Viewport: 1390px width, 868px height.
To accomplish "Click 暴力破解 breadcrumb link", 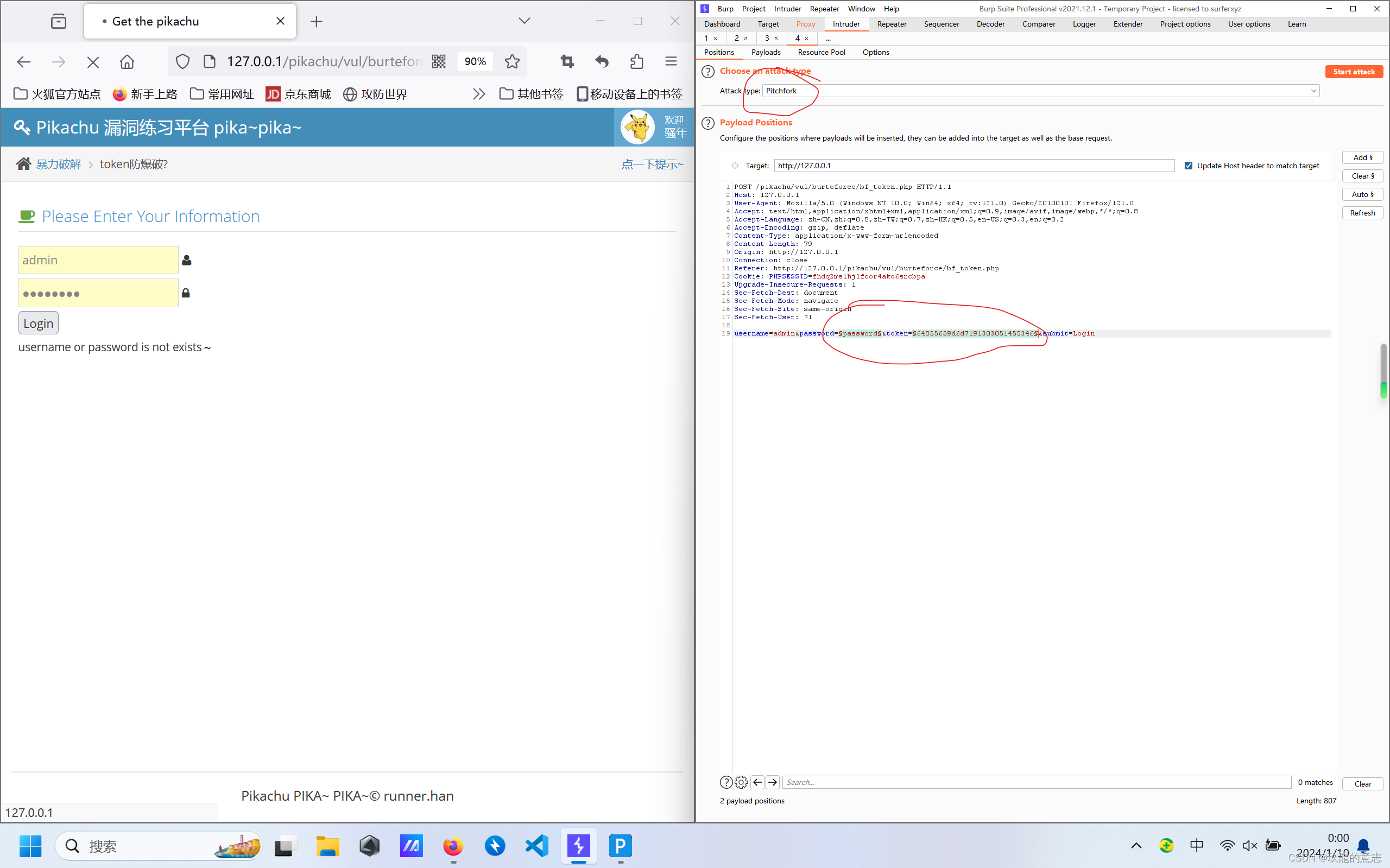I will [59, 164].
